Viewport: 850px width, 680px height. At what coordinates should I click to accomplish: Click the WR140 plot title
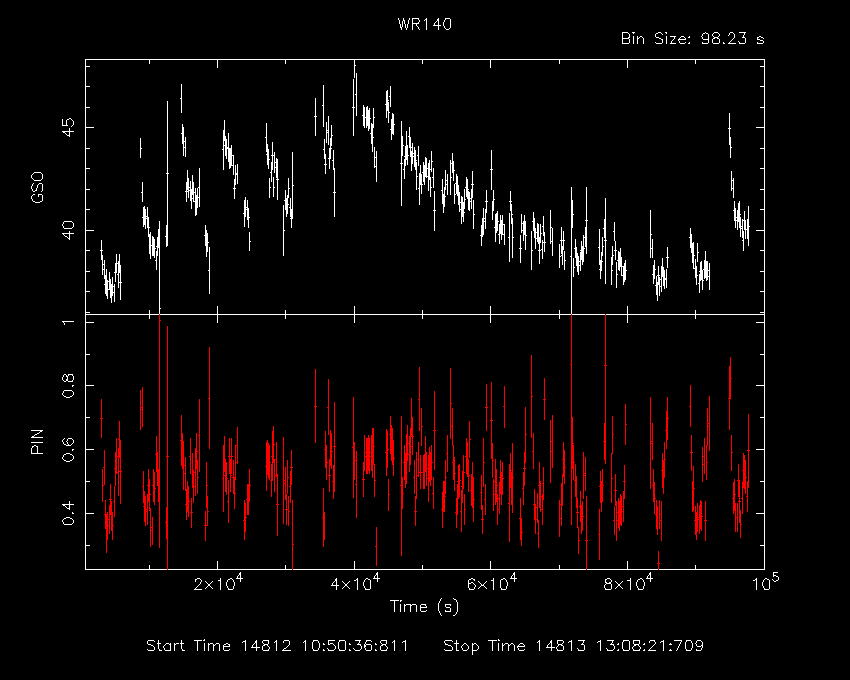tap(424, 24)
